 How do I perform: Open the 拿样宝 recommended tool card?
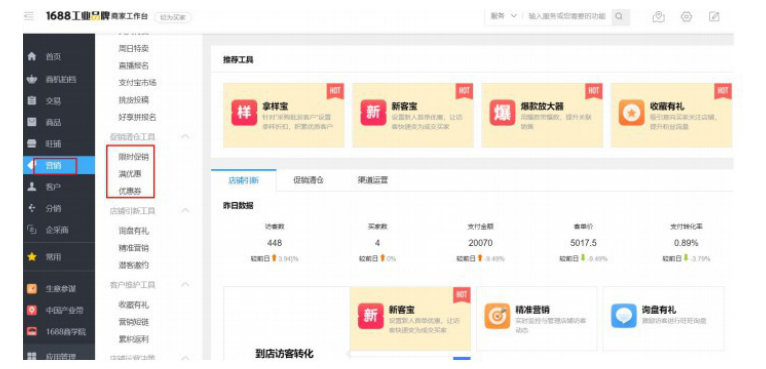coord(284,115)
